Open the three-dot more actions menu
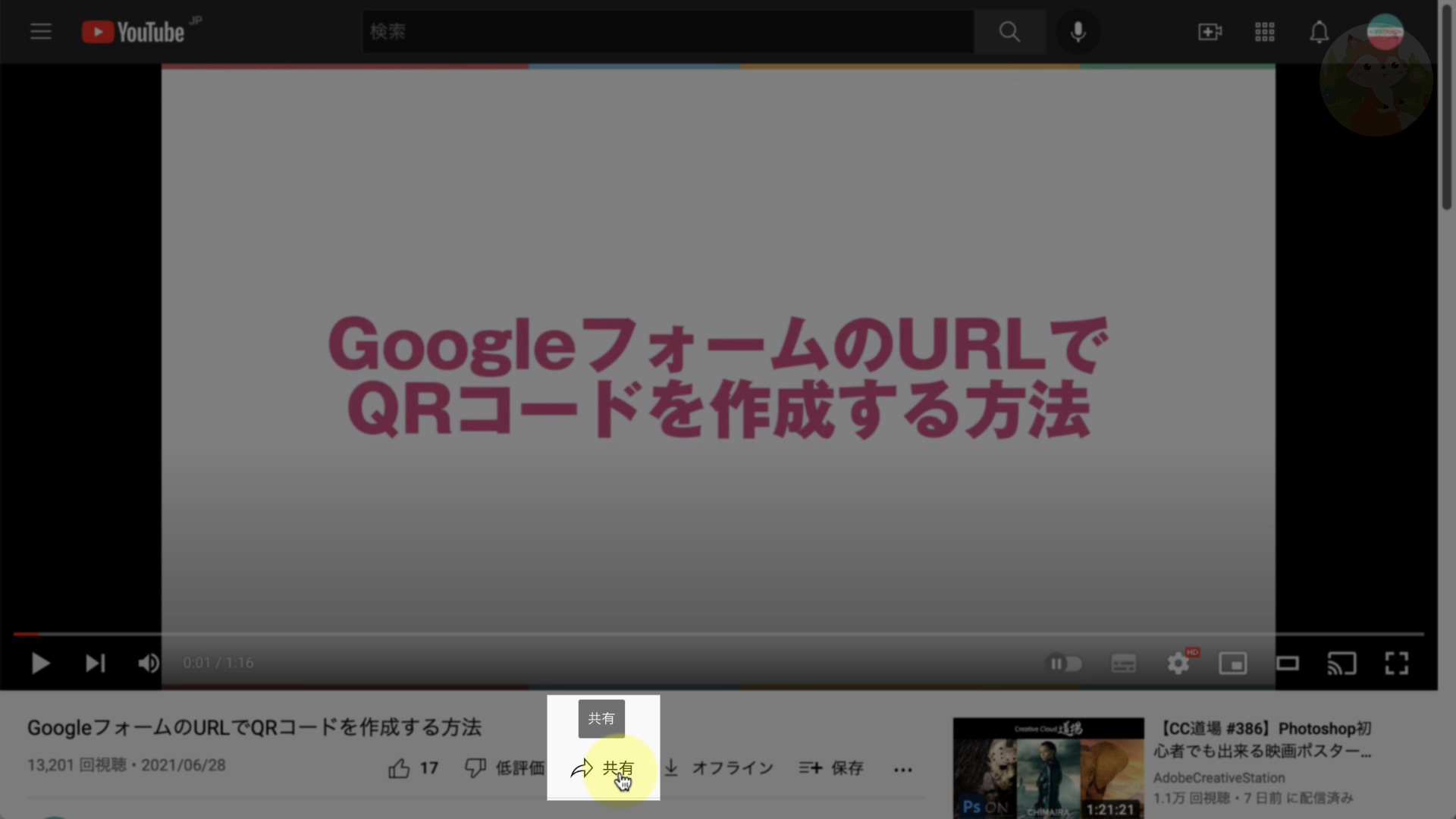This screenshot has height=819, width=1456. tap(902, 769)
